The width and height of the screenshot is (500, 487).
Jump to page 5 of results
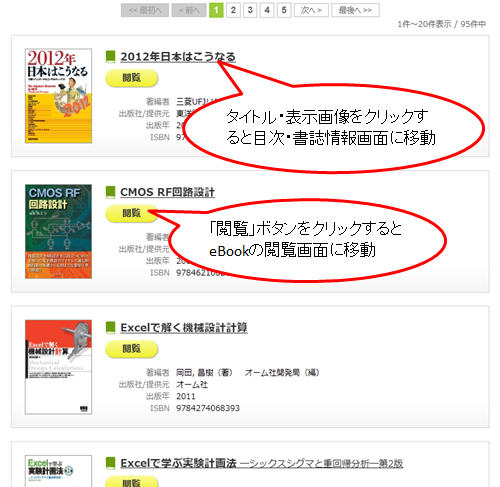tap(284, 10)
